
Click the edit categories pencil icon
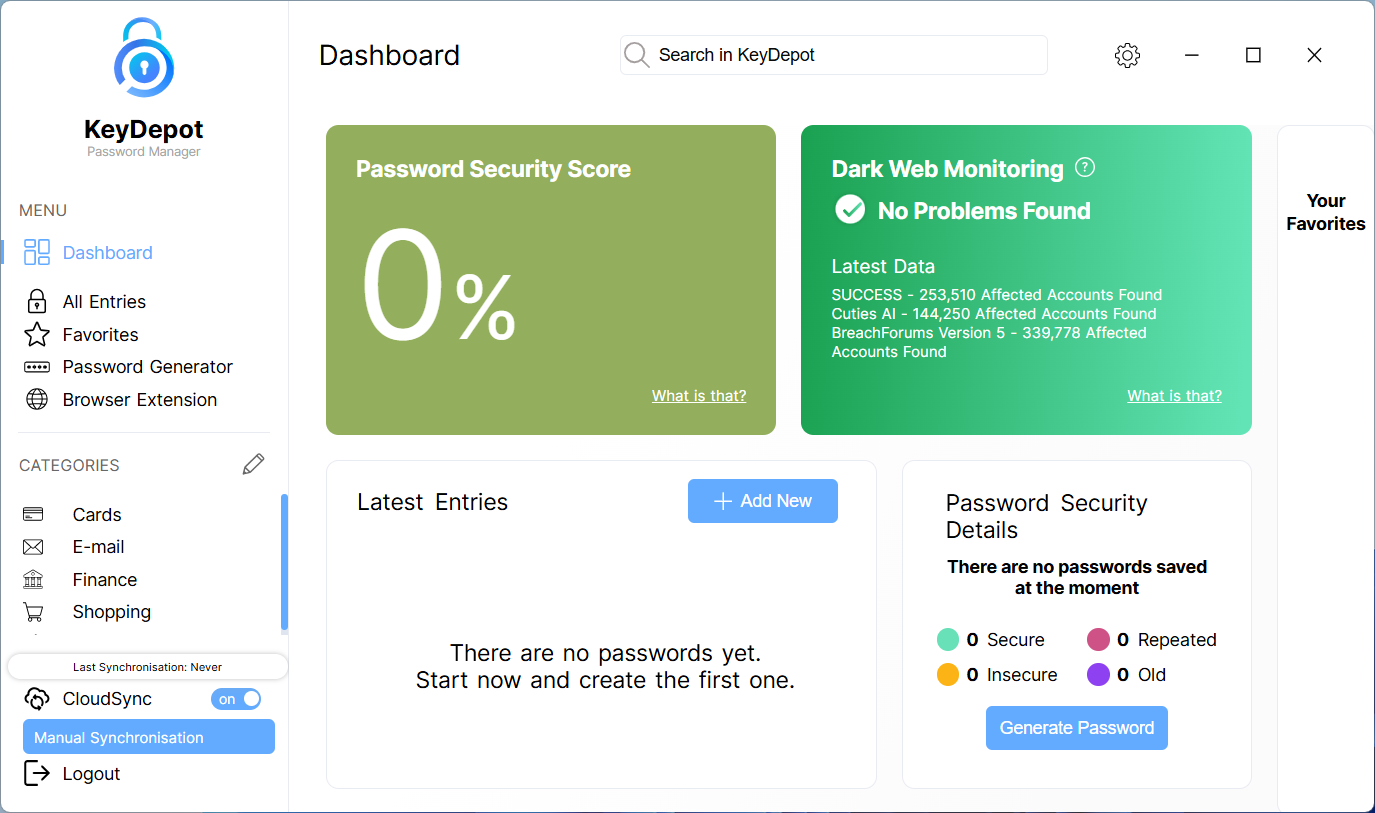pyautogui.click(x=254, y=464)
